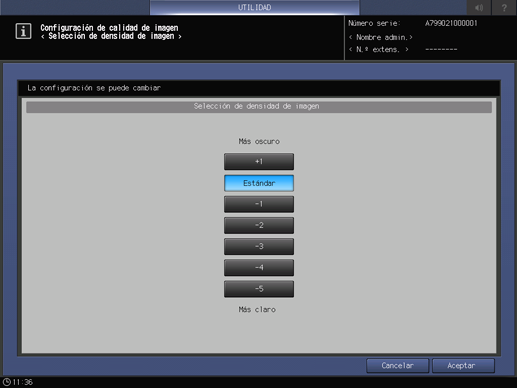Click 'La configuración se puede cambiar' message

pos(94,88)
